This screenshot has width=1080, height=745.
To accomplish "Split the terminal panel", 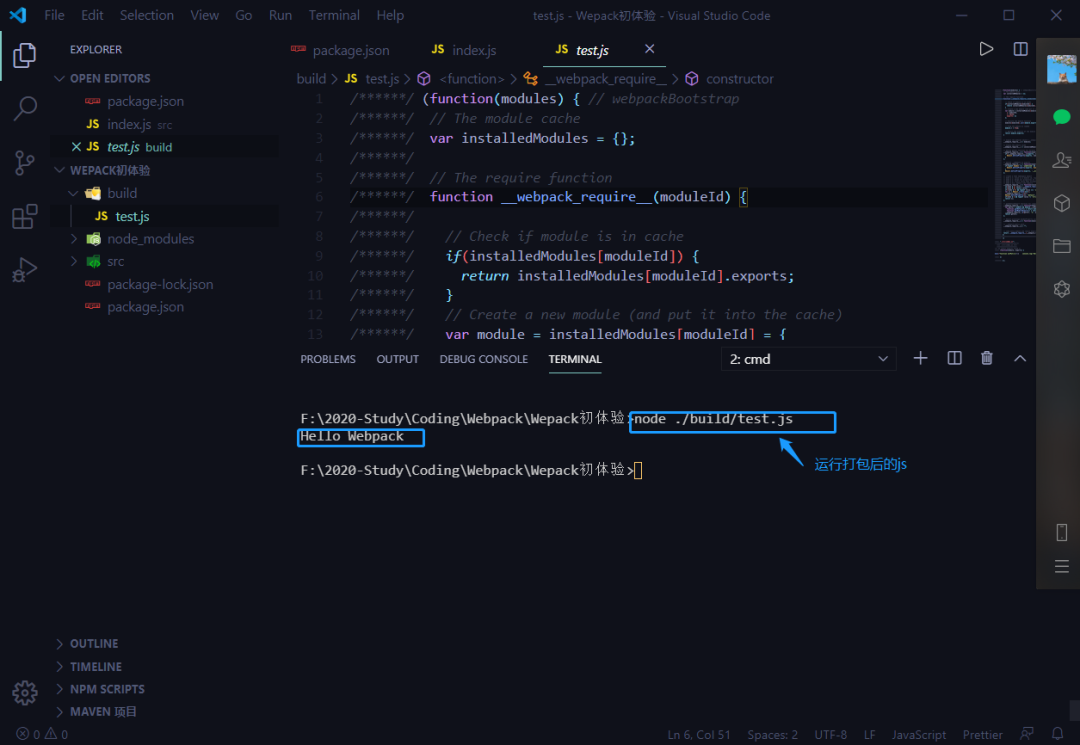I will pyautogui.click(x=955, y=358).
